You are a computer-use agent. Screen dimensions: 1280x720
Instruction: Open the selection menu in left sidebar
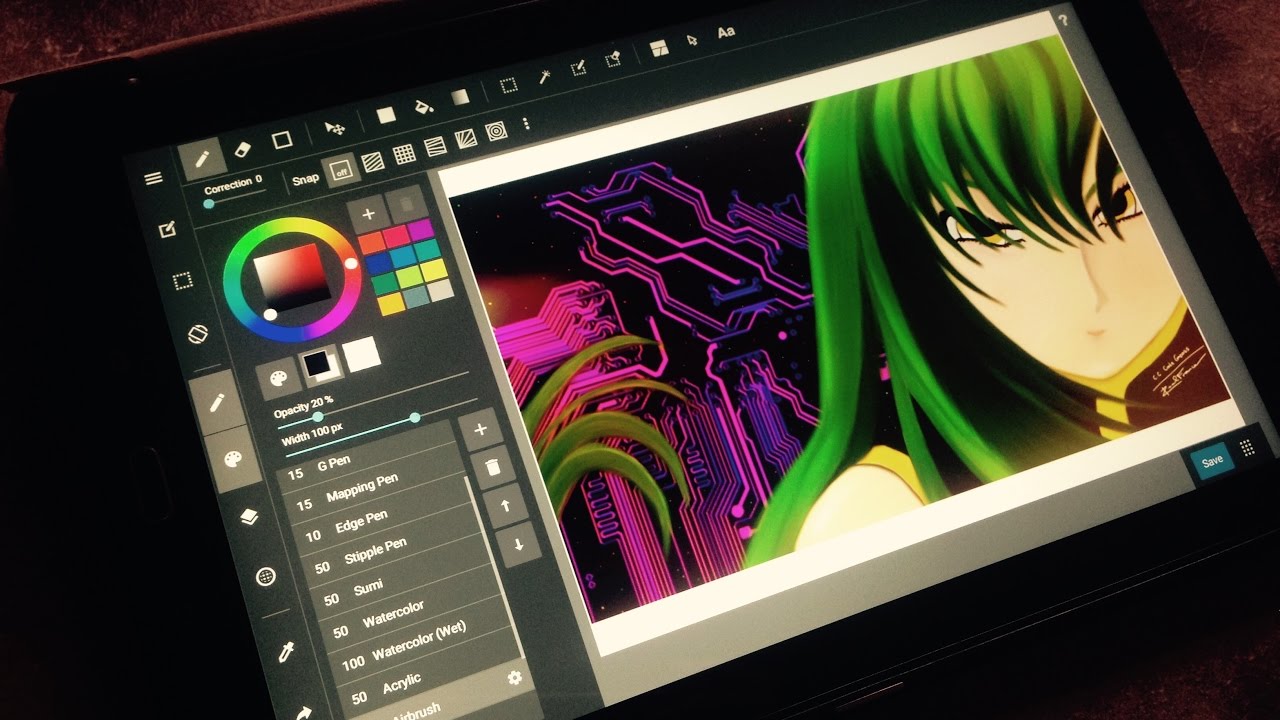tap(183, 281)
